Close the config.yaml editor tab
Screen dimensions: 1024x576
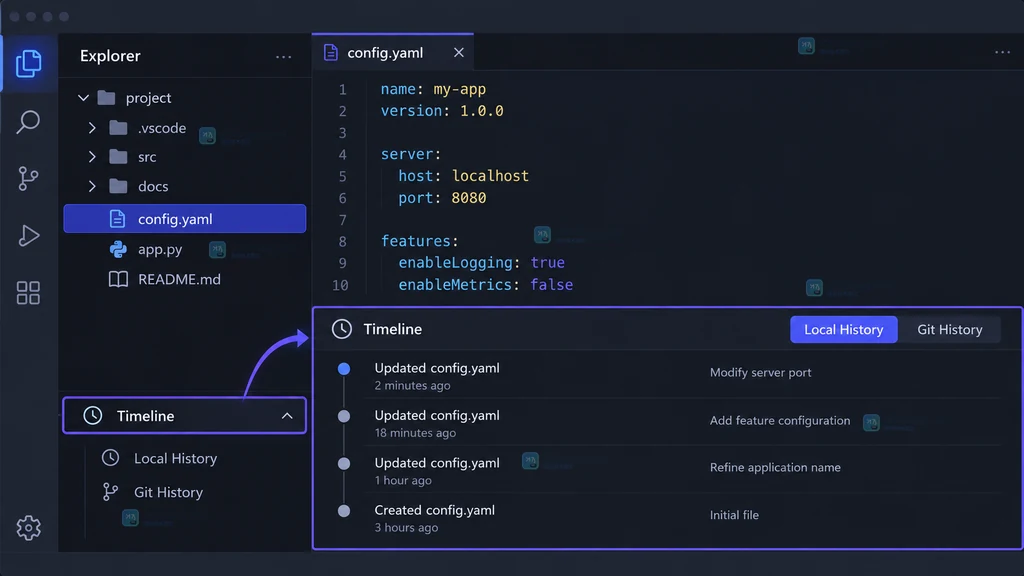[458, 53]
